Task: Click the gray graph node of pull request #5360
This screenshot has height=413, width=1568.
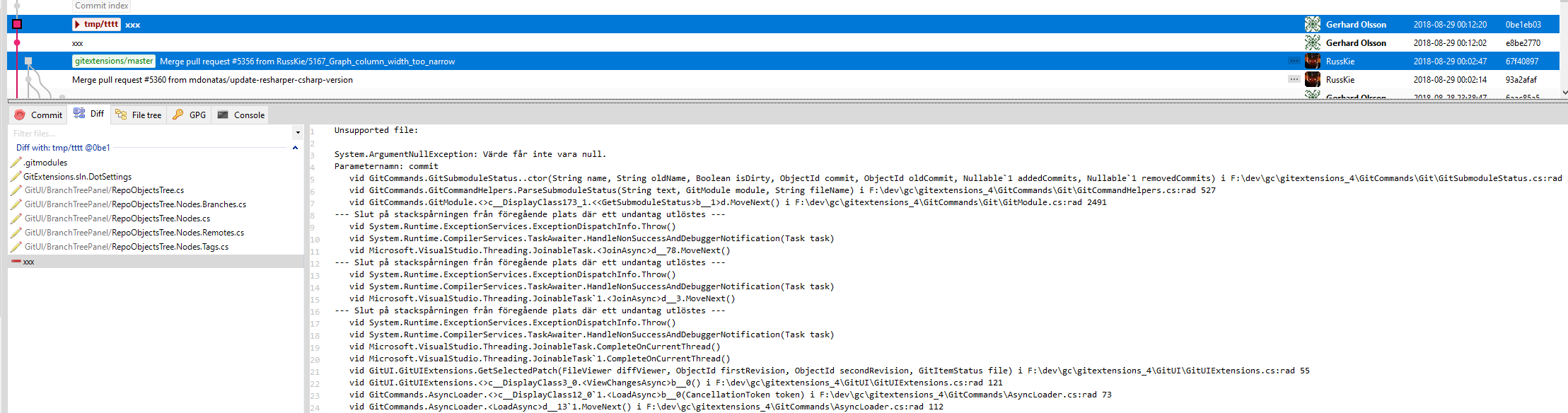Action: [x=28, y=79]
